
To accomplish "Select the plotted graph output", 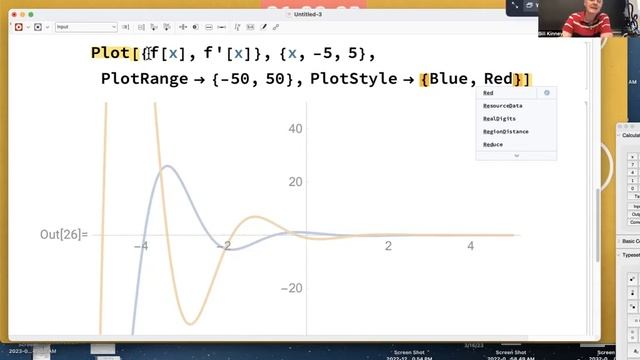I will point(306,218).
